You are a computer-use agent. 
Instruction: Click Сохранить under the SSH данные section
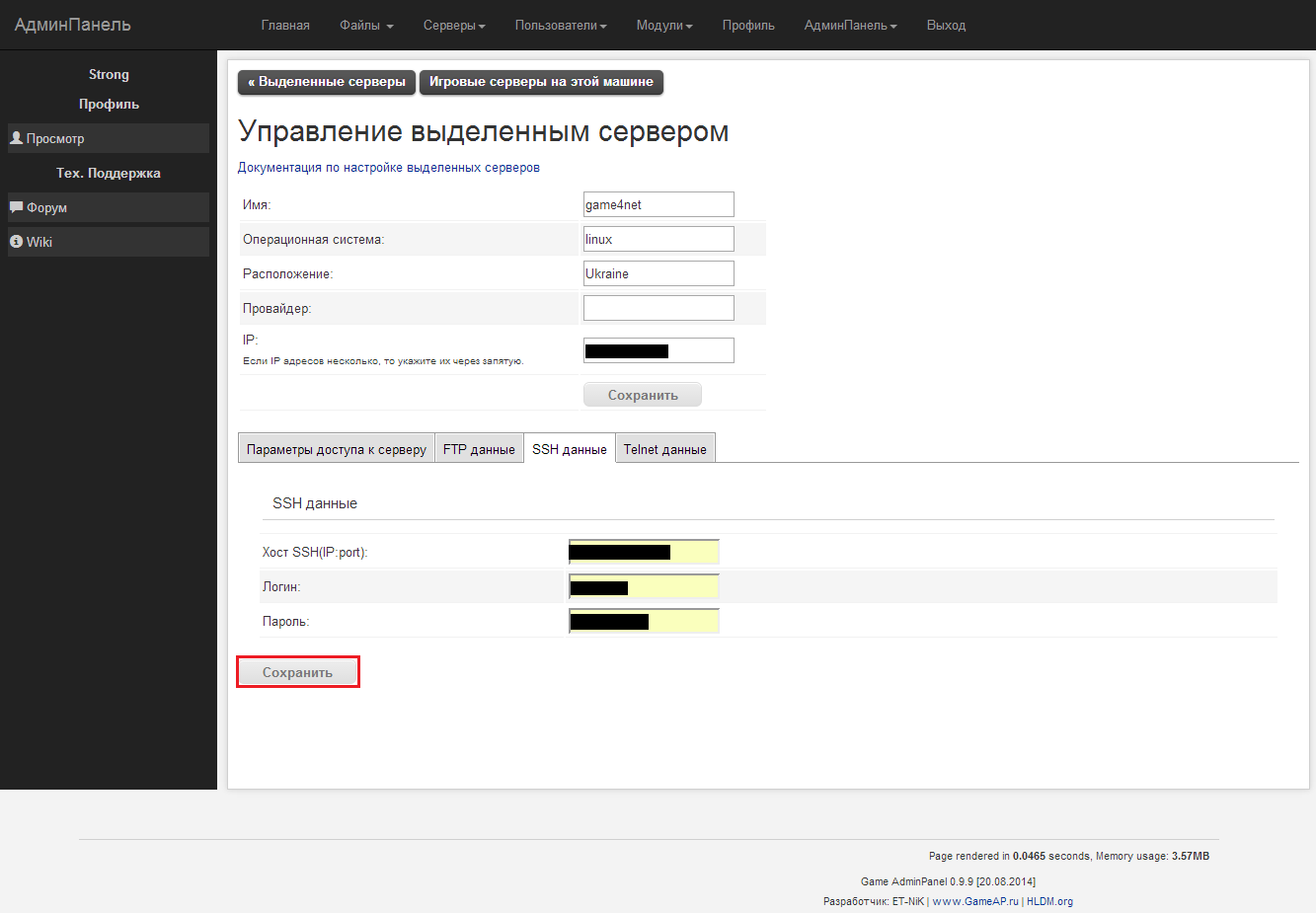(297, 672)
